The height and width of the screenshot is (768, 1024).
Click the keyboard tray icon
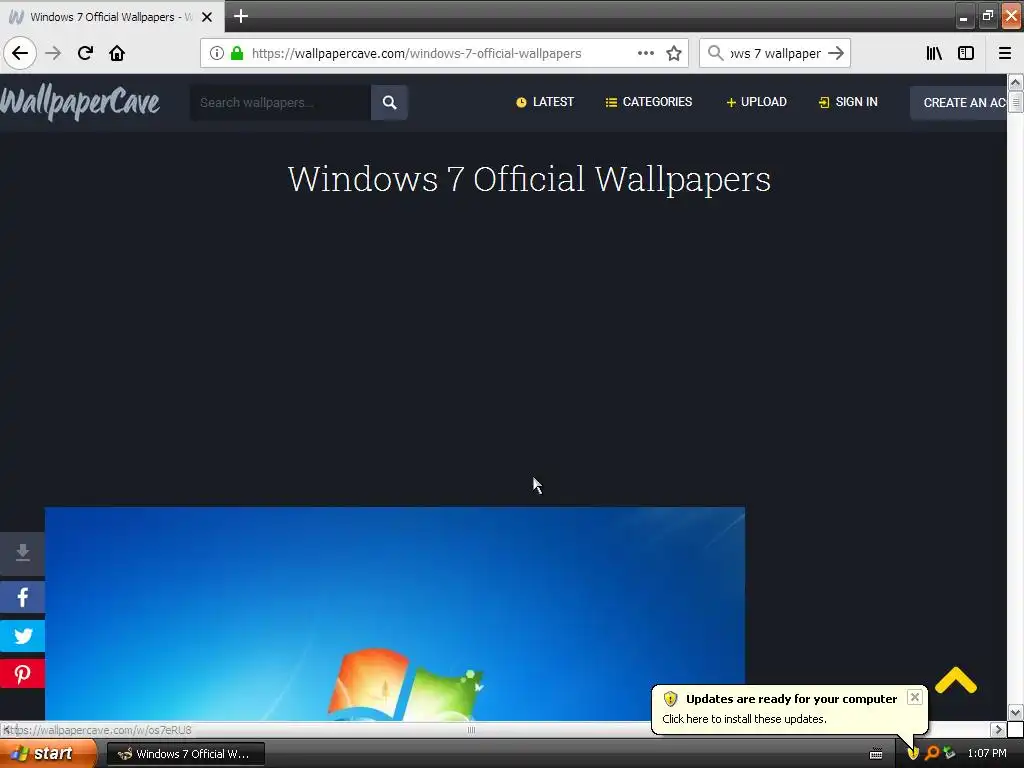click(x=876, y=754)
